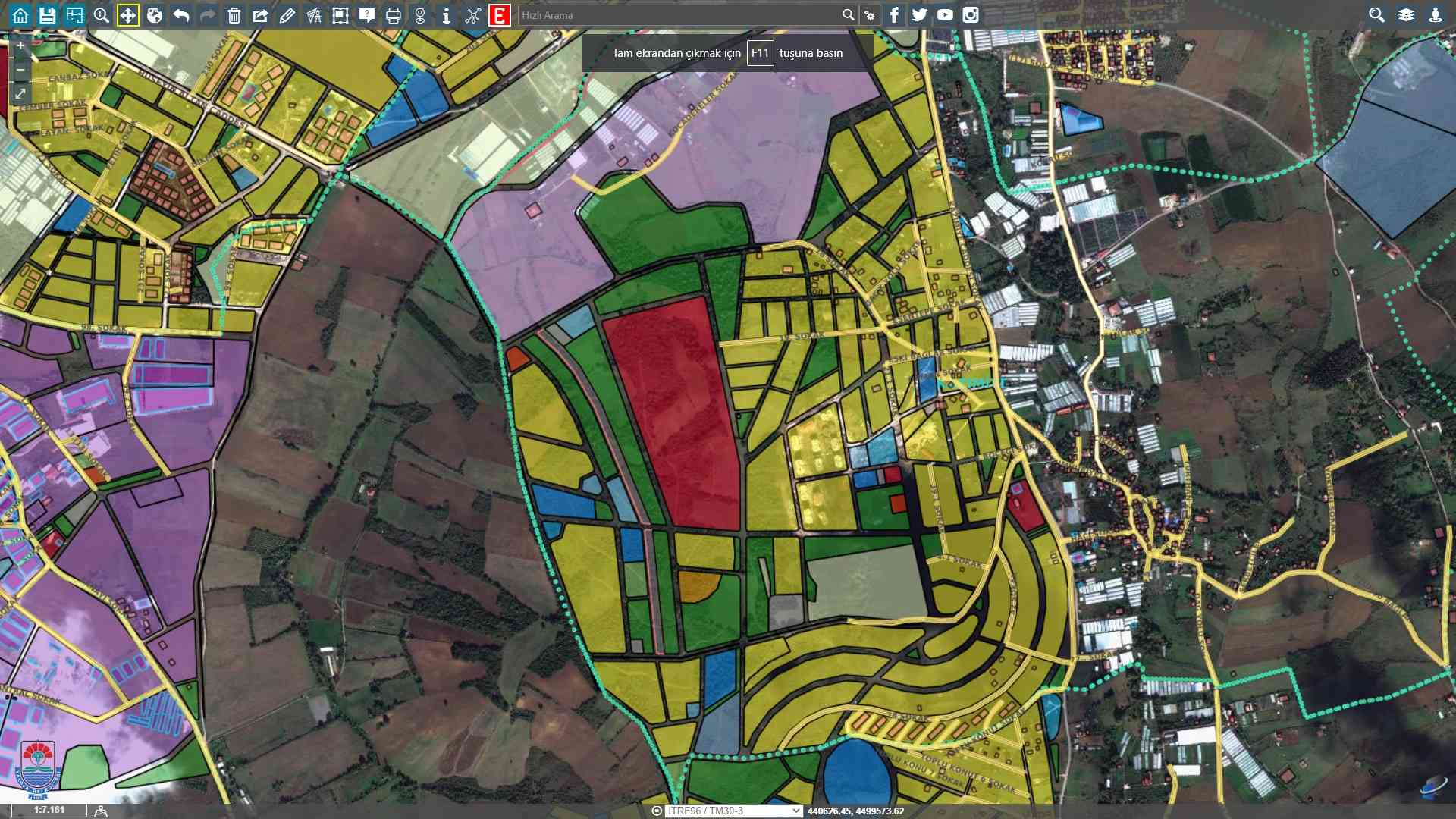
Task: Click the trash (delete) icon
Action: [234, 15]
